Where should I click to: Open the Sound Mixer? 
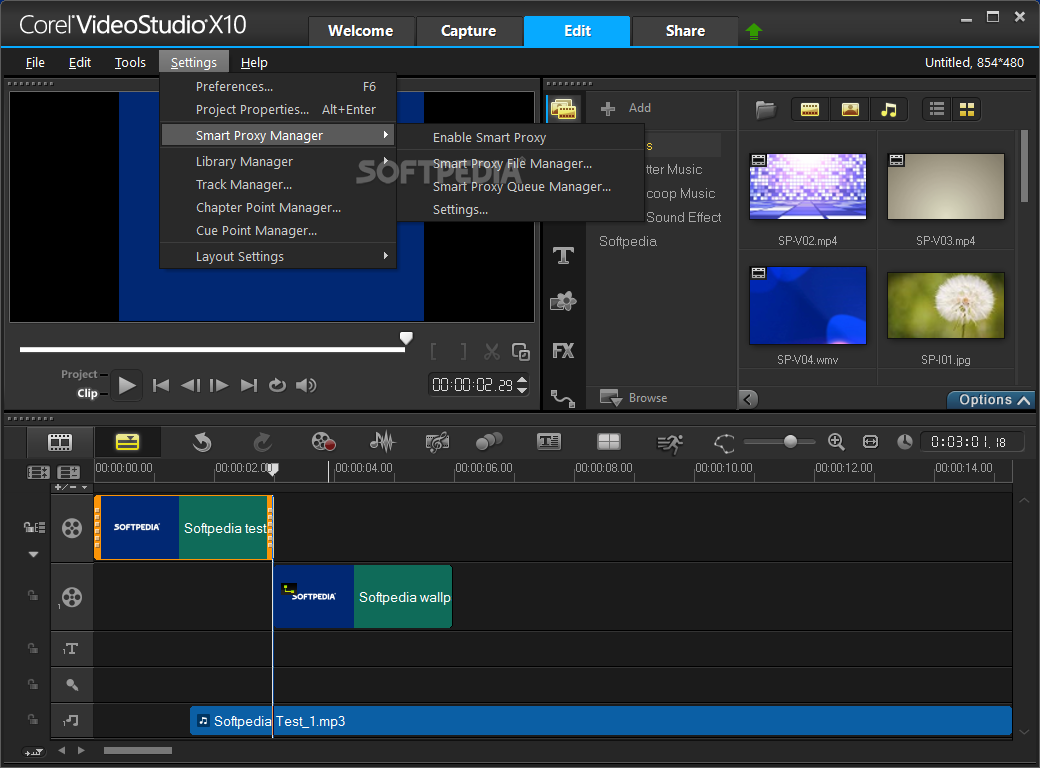click(x=383, y=442)
